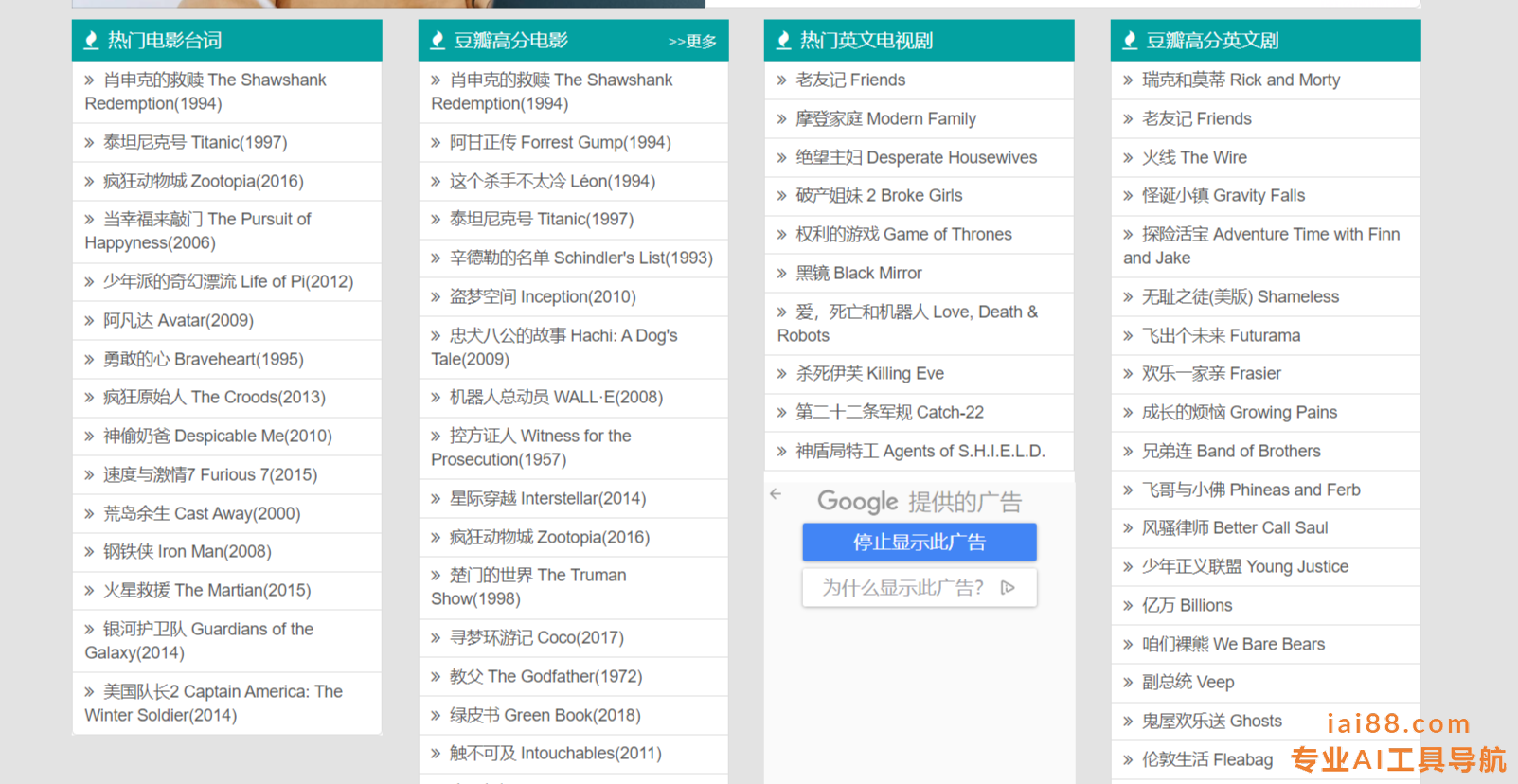Open 爱,死亡和机器人 Love, Death & Robots
Viewport: 1518px width, 784px height.
[x=907, y=323]
